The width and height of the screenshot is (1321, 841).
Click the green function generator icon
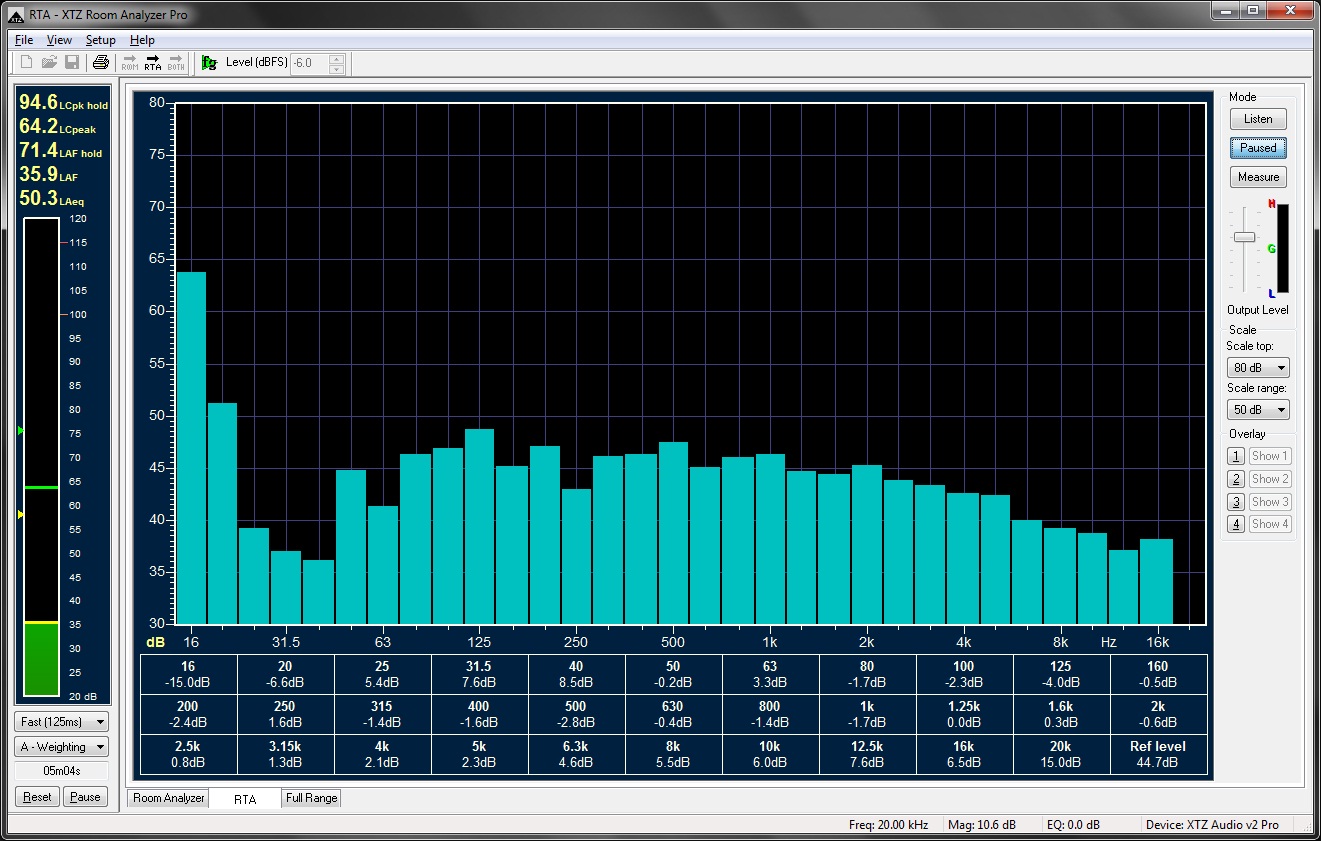(209, 63)
